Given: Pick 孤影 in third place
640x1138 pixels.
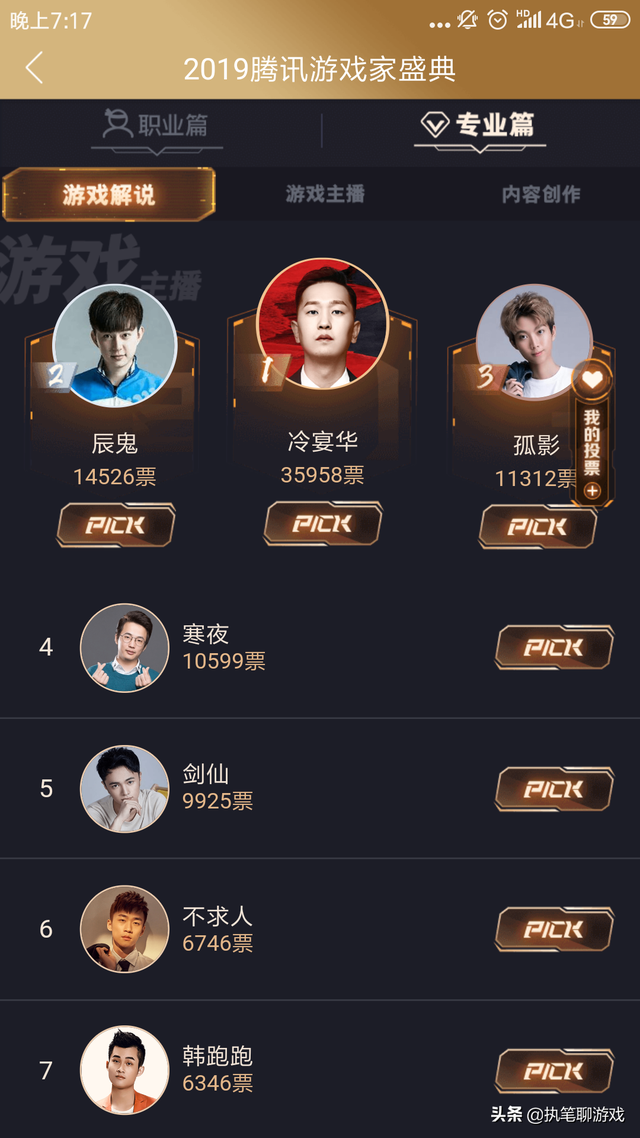Looking at the screenshot, I should tap(538, 526).
